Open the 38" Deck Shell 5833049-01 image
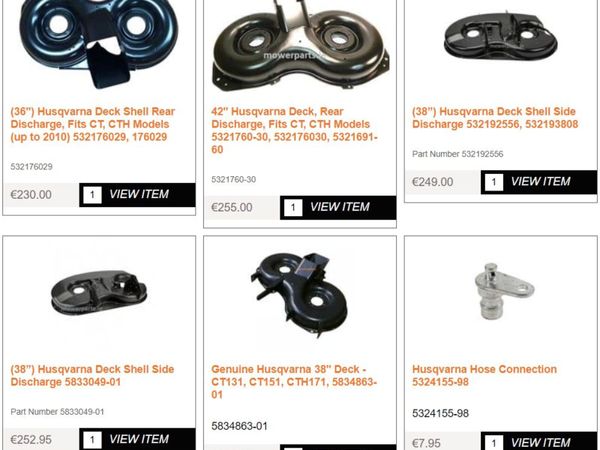The width and height of the screenshot is (600, 450). coord(99,293)
